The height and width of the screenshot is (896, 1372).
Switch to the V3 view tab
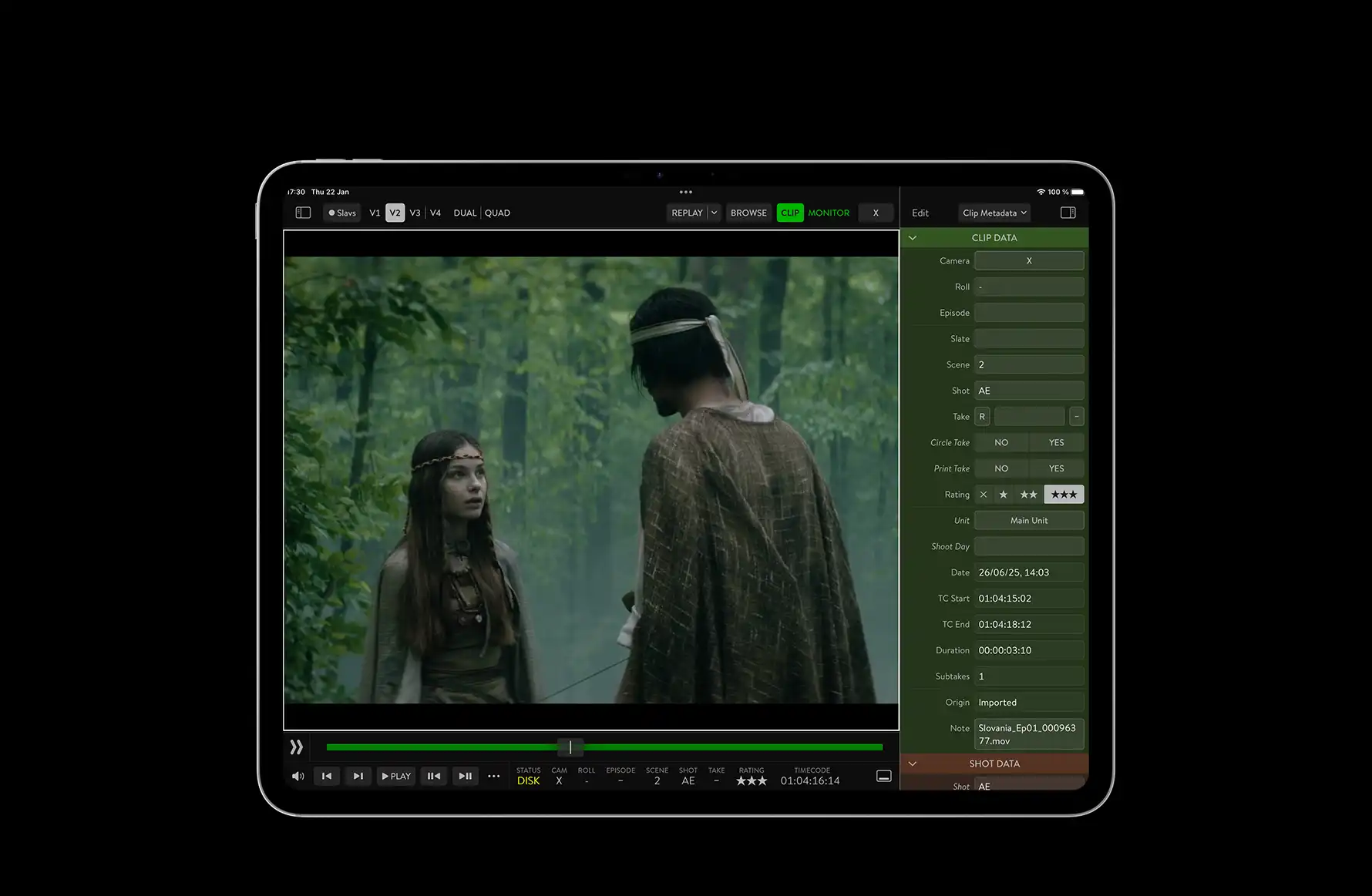coord(415,213)
